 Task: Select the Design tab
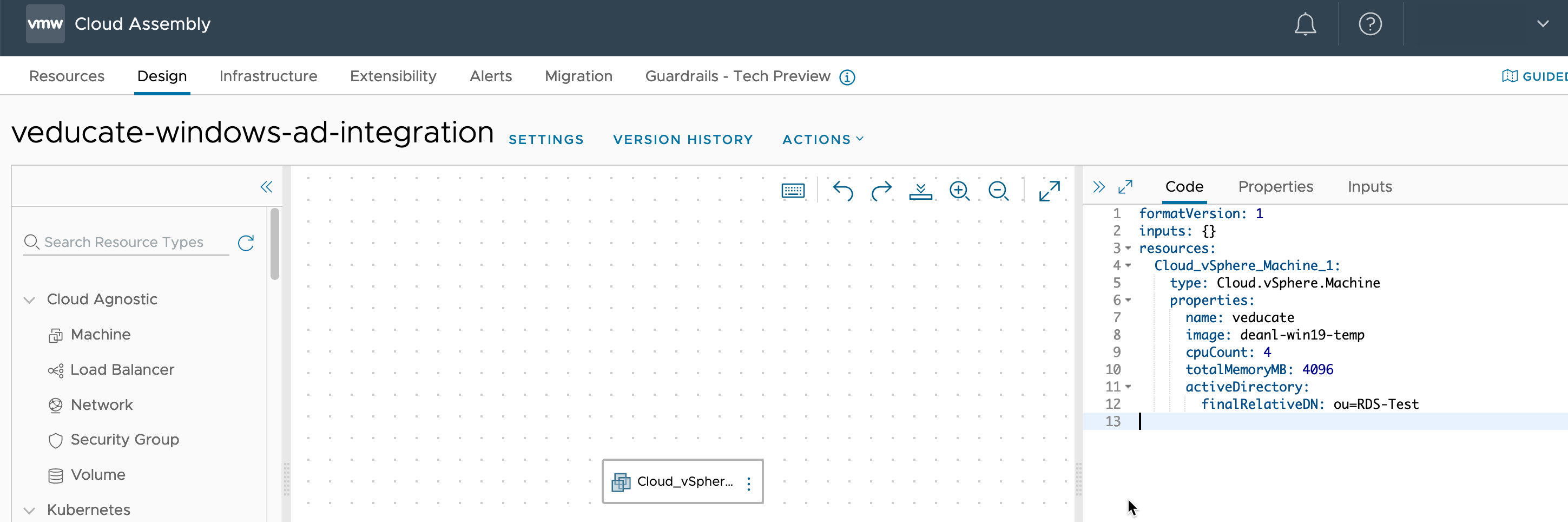[x=162, y=76]
